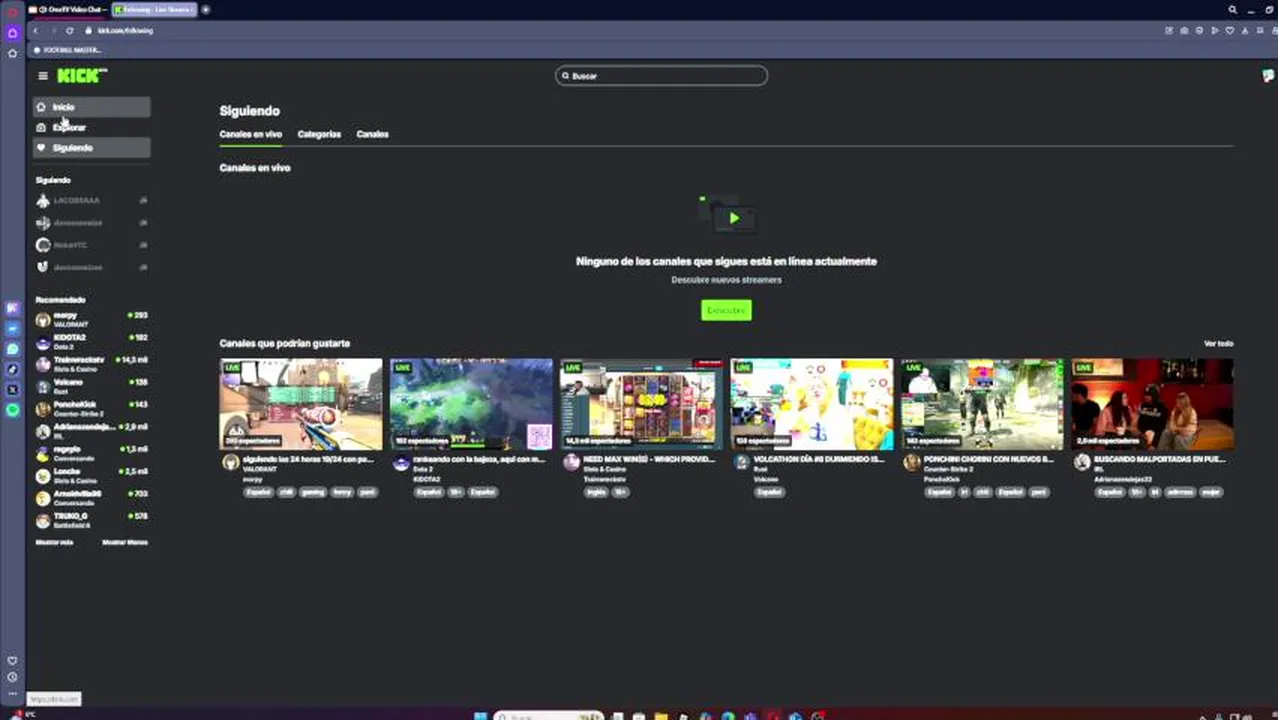Screen dimensions: 1278x720
Task: Open browser sidebar favorites heart icon
Action: tap(12, 660)
